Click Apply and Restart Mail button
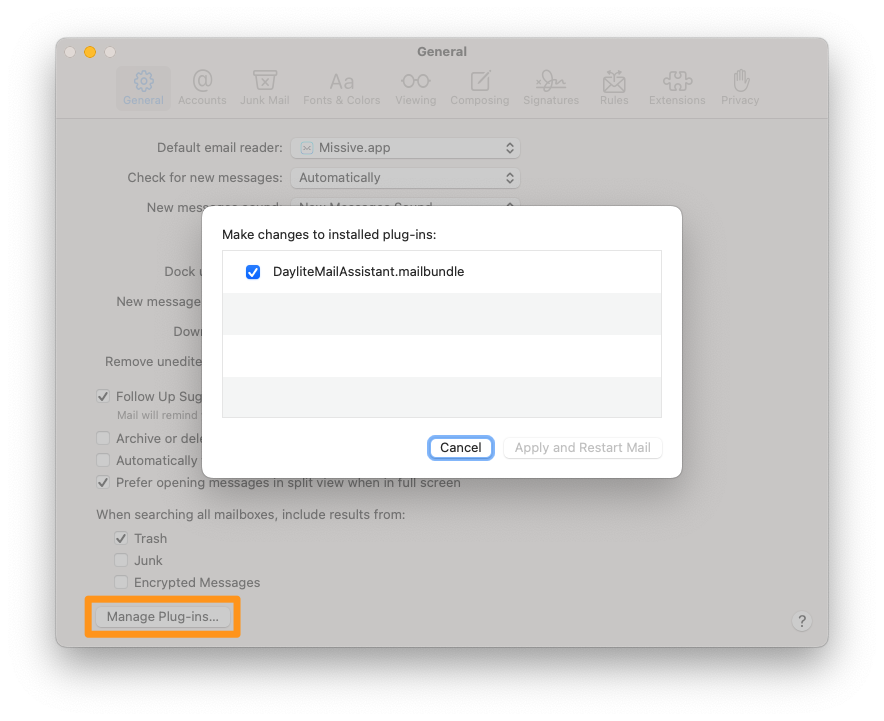Screen dimensions: 884x721 coord(582,448)
